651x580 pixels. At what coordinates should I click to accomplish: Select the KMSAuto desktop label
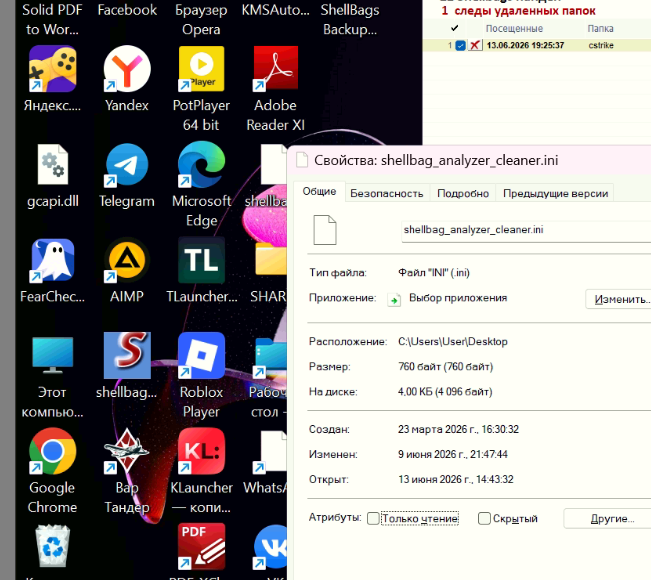click(x=276, y=10)
